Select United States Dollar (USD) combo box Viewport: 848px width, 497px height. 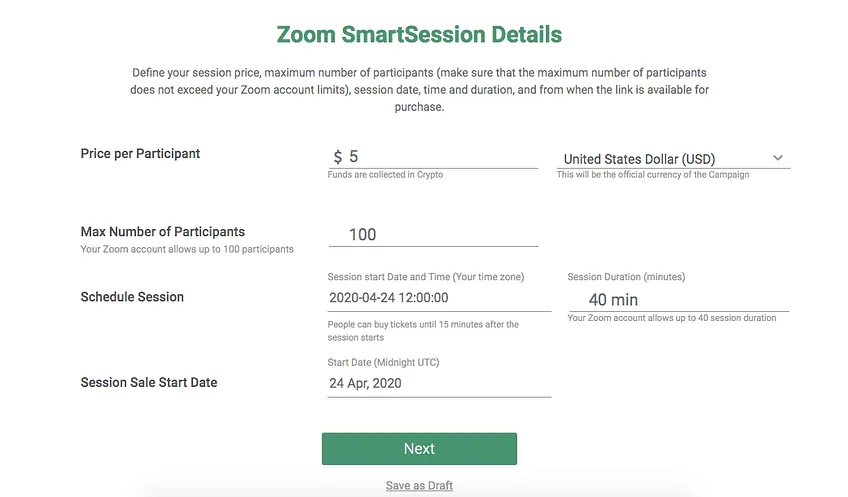point(673,158)
